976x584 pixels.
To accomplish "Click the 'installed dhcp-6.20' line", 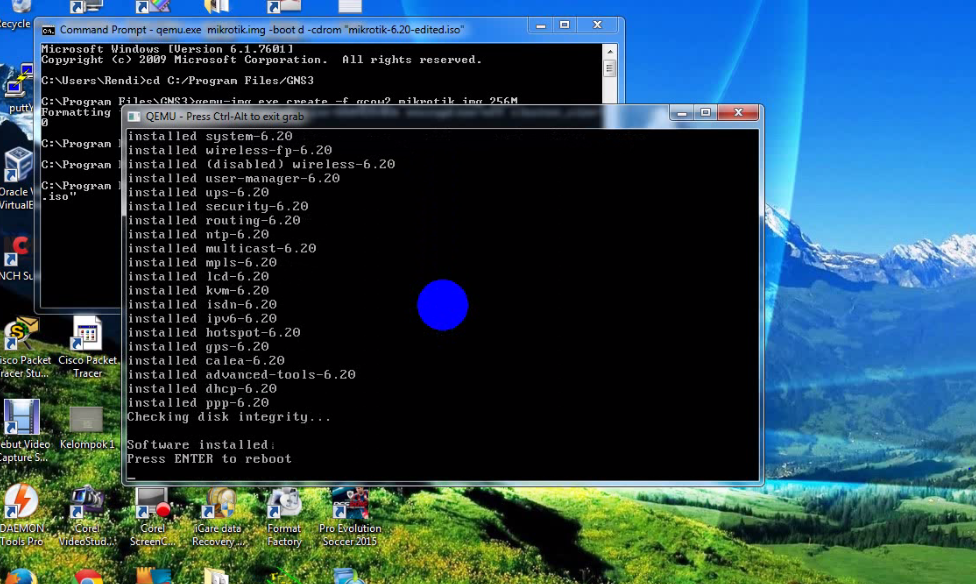I will tap(202, 389).
